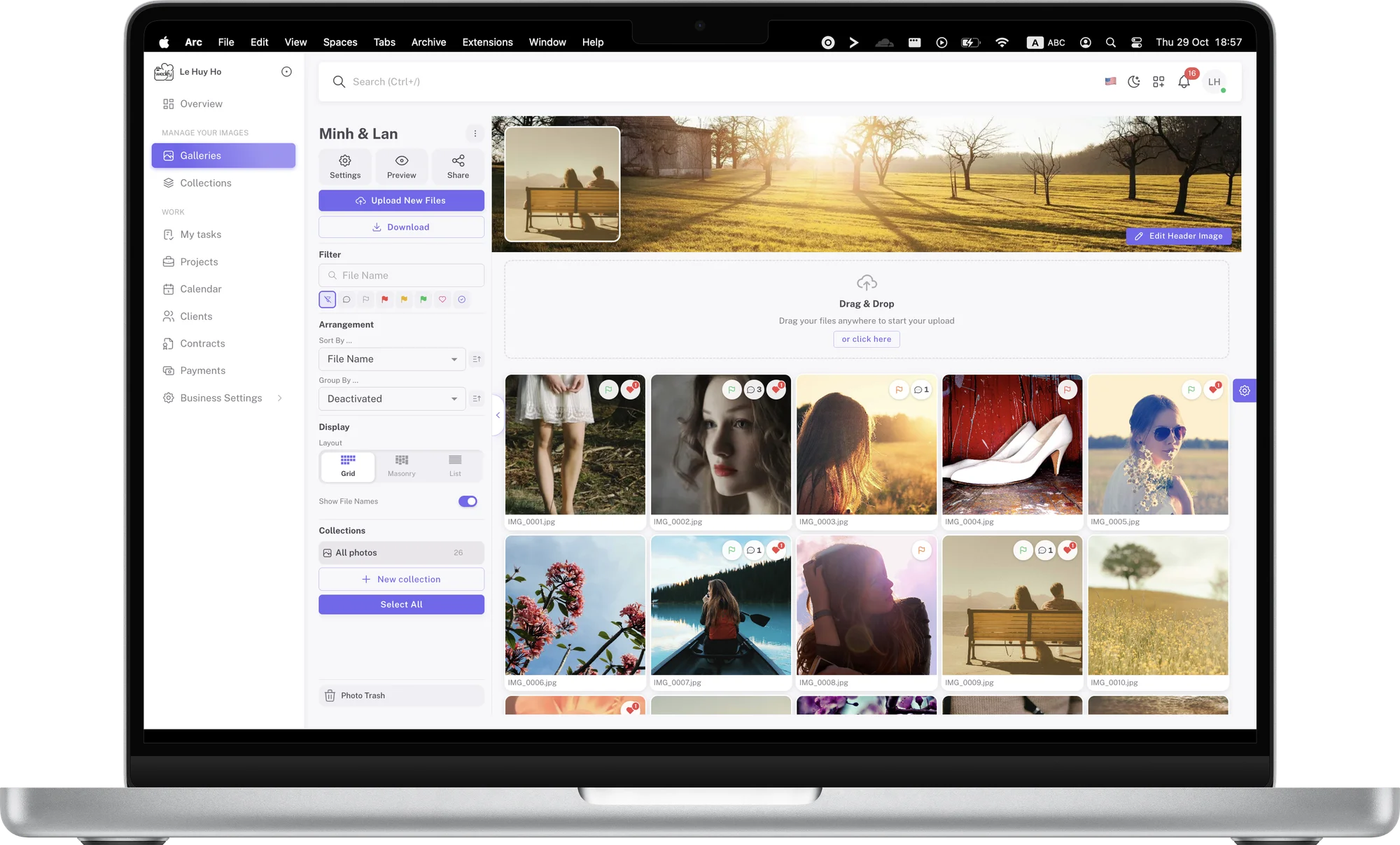The height and width of the screenshot is (845, 1400).
Task: Click 'or click here' upload link
Action: pyautogui.click(x=867, y=340)
